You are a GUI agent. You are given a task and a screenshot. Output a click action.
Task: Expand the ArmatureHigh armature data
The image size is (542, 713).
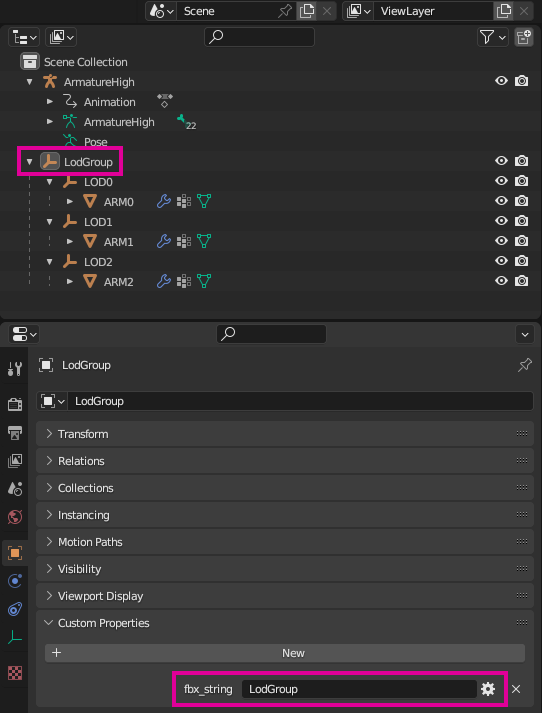click(x=50, y=122)
